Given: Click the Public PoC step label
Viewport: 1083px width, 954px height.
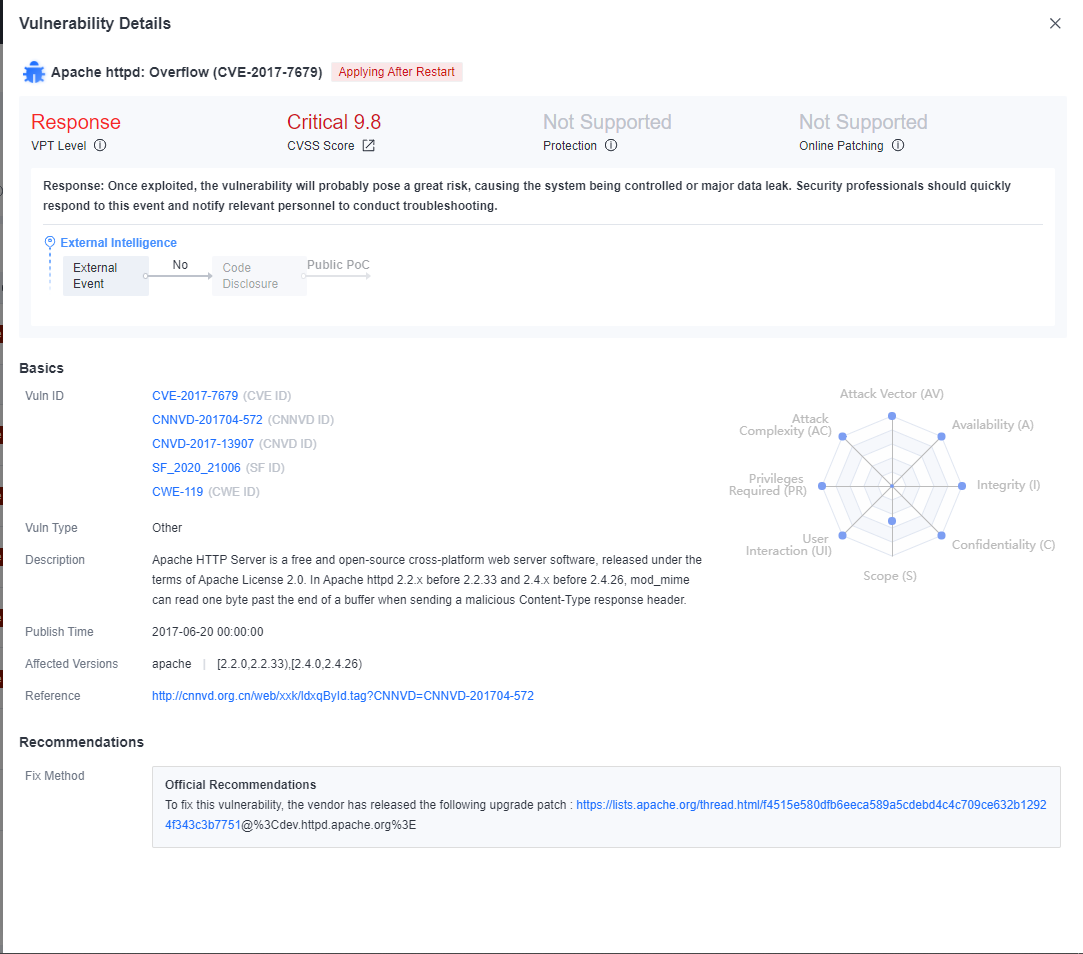Looking at the screenshot, I should click(338, 265).
